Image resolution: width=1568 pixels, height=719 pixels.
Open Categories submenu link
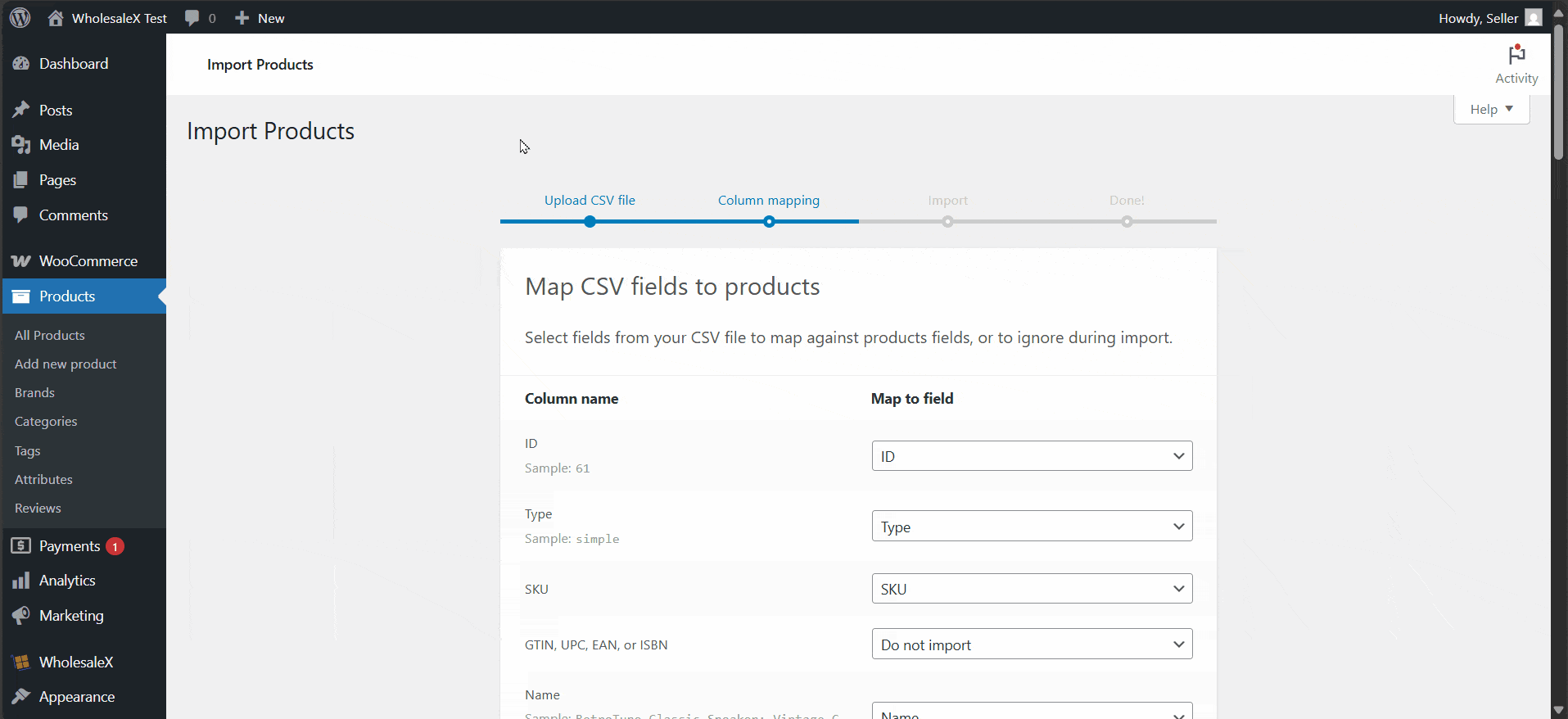coord(46,421)
